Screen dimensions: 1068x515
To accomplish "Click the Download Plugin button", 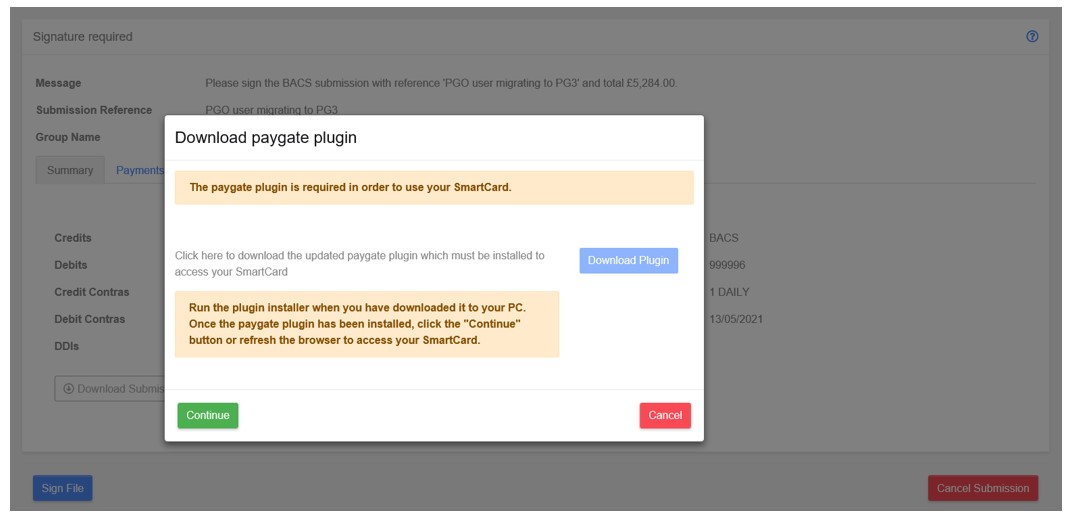I will click(629, 260).
